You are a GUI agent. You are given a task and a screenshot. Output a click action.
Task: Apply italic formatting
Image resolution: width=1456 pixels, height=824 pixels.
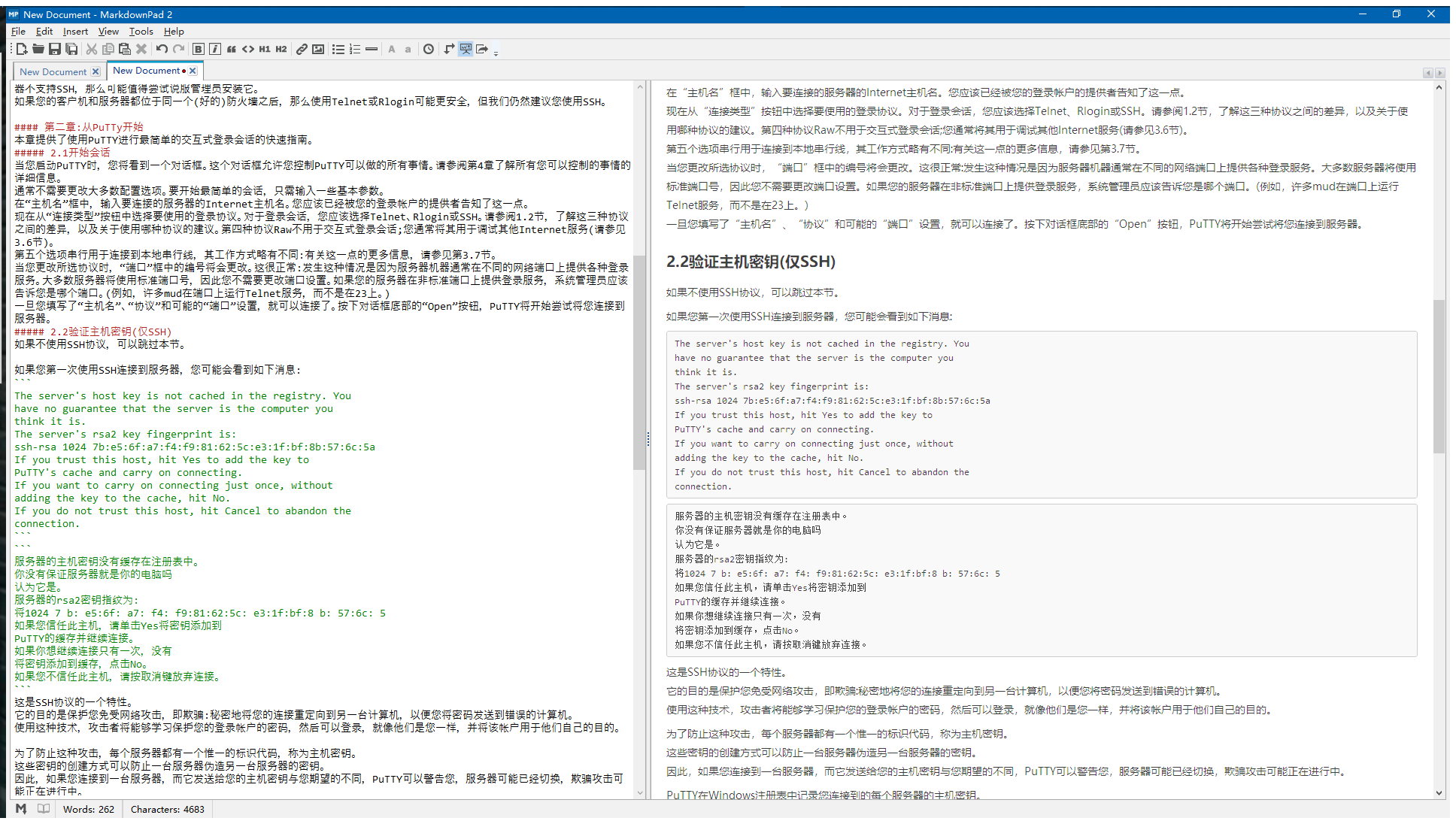pos(215,49)
